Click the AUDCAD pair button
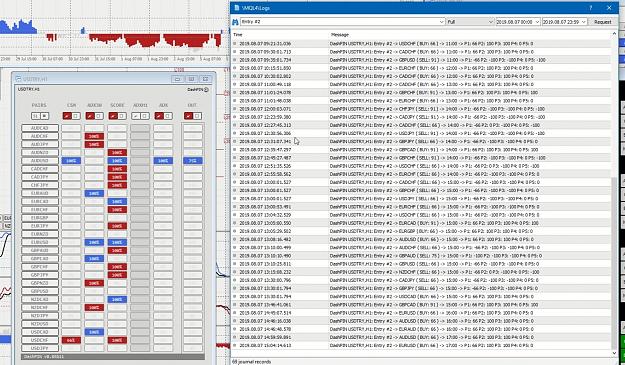Viewport: 625px width, 365px height. coord(40,128)
